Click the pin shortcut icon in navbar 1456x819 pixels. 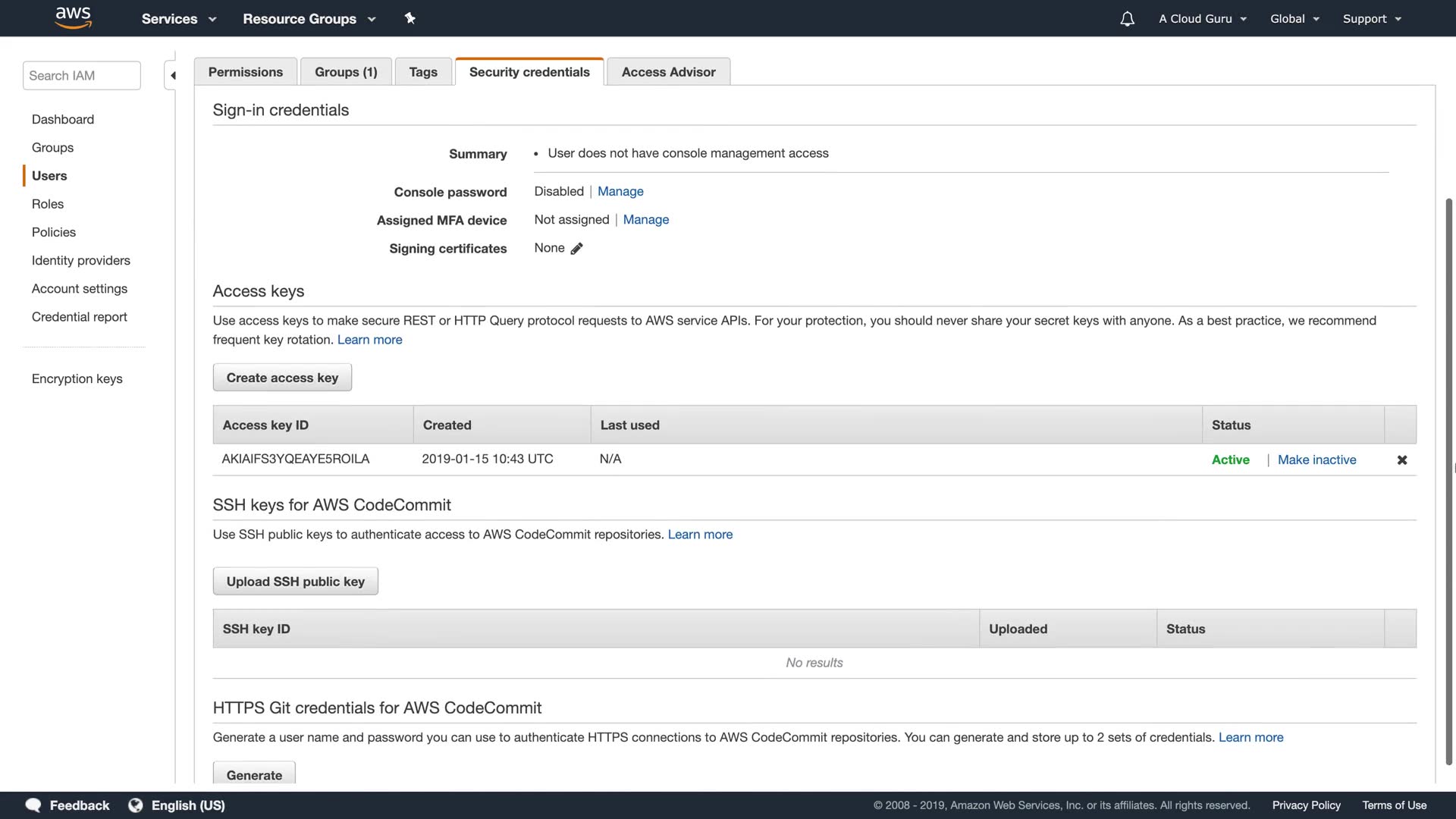coord(409,18)
